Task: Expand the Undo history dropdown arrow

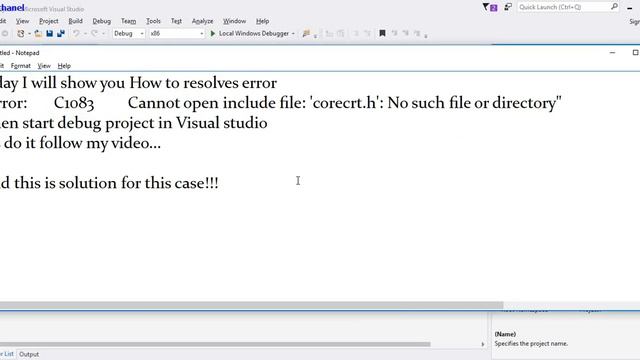Action: pyautogui.click(x=85, y=34)
